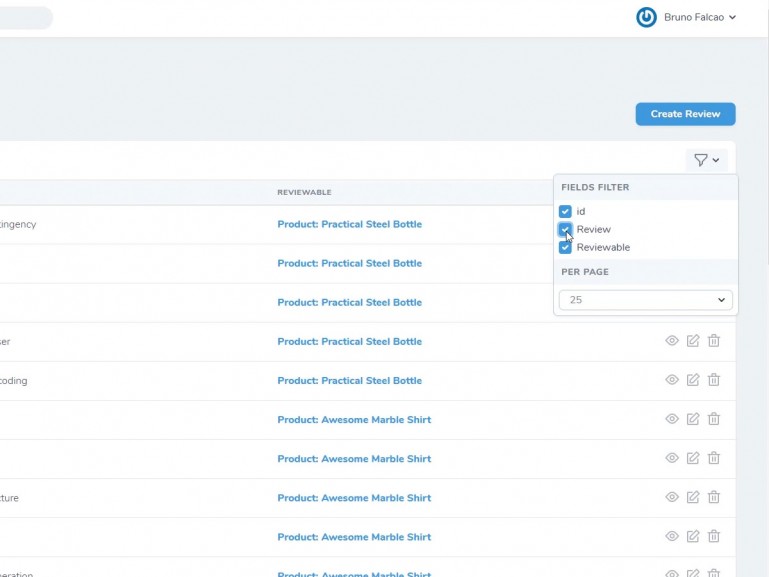Image resolution: width=769 pixels, height=577 pixels.
Task: Open Awesome Marble Shirt link in 'cture' row
Action: (x=354, y=498)
